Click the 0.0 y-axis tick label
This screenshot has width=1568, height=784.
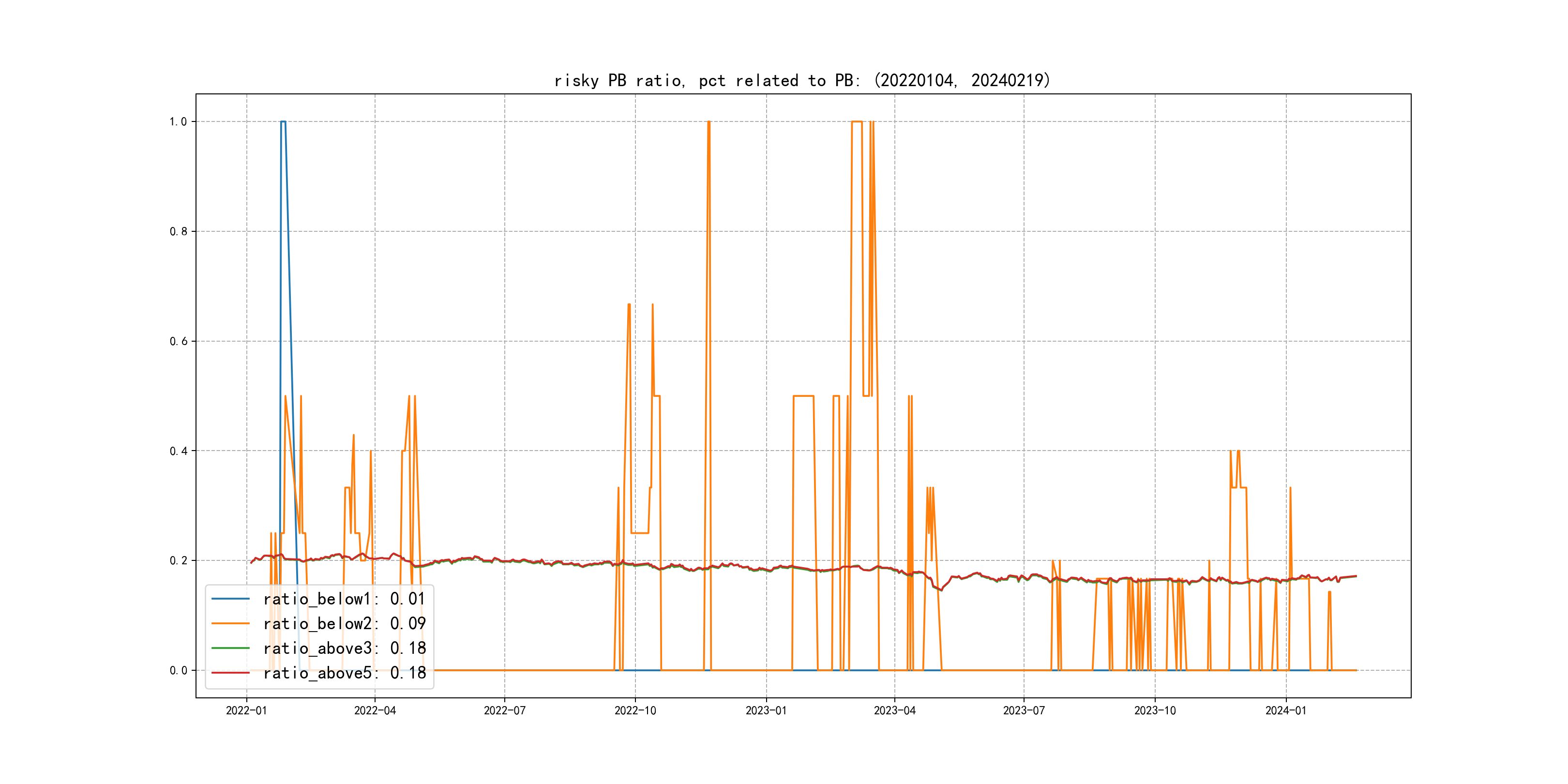click(178, 670)
